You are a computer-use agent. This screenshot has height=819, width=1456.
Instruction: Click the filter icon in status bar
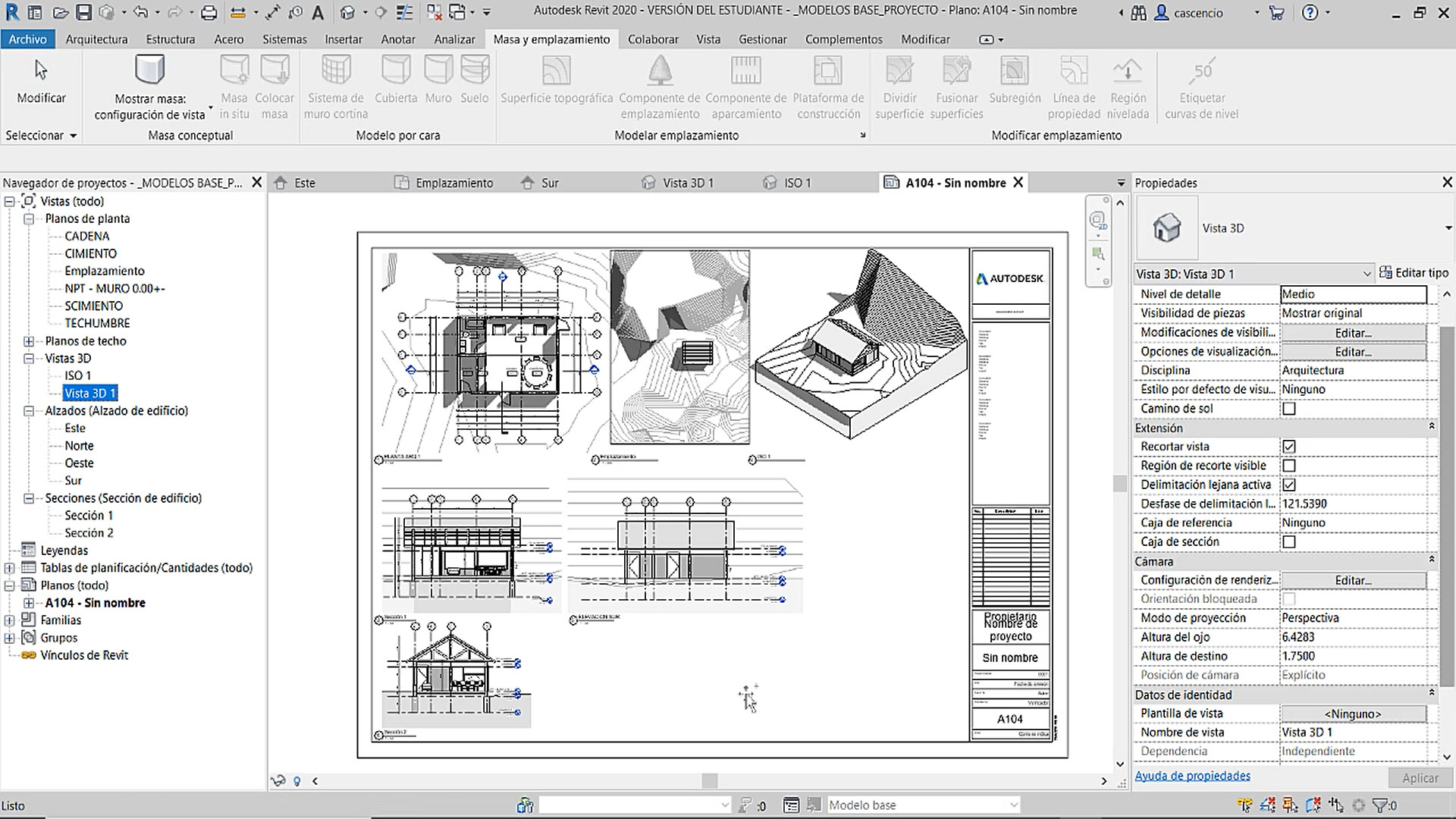(1380, 805)
